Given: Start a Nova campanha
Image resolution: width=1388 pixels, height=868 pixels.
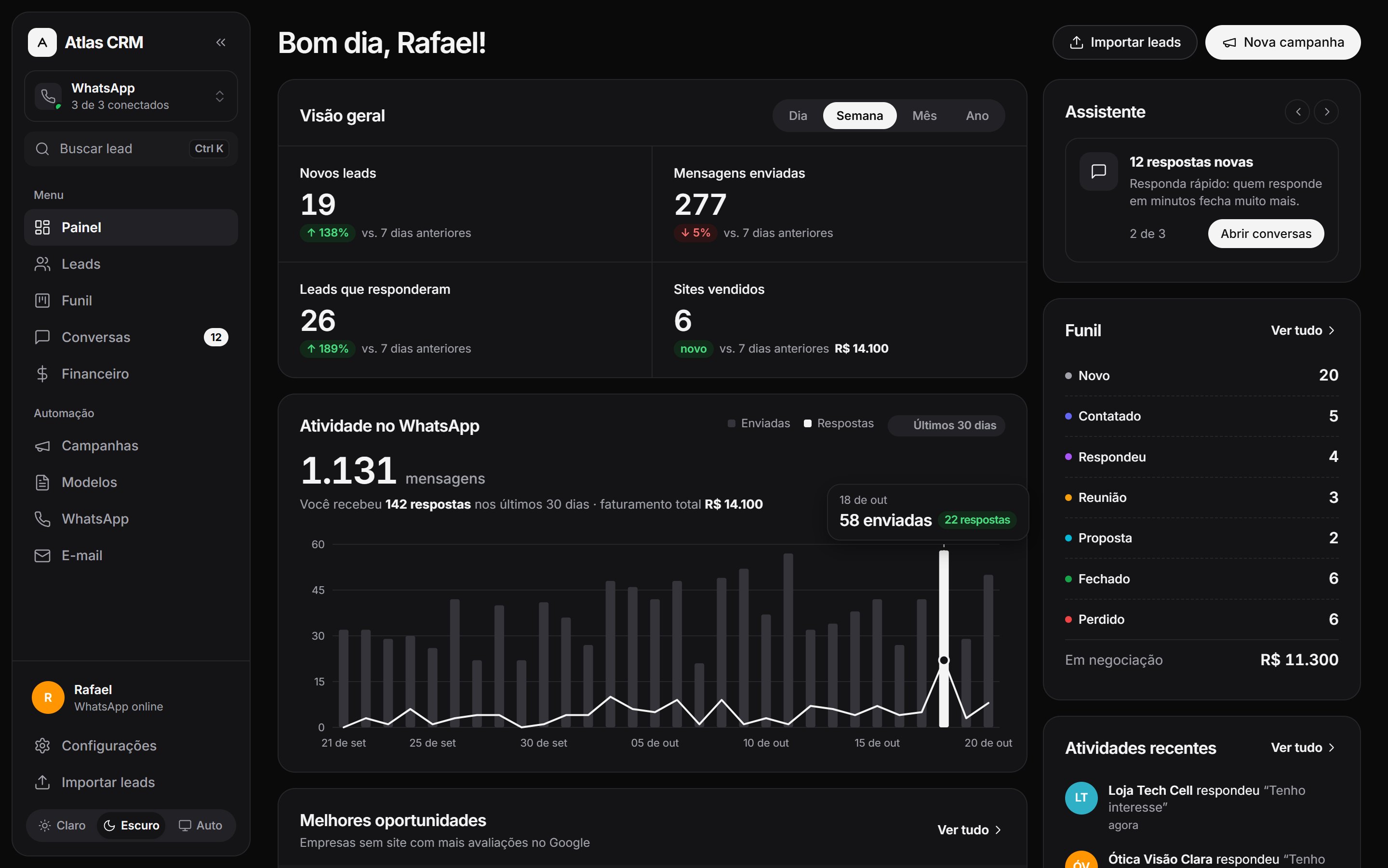Looking at the screenshot, I should pos(1283,42).
